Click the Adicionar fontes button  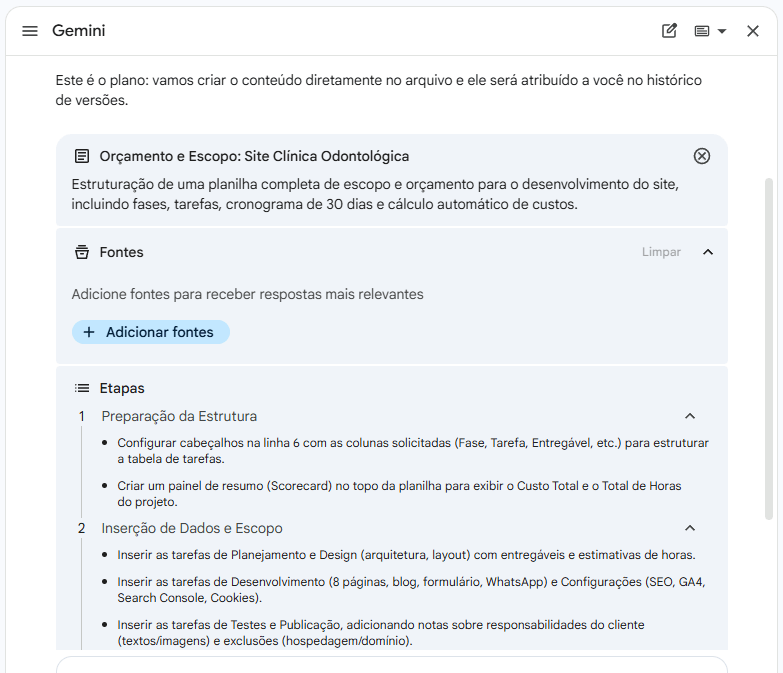coord(151,332)
